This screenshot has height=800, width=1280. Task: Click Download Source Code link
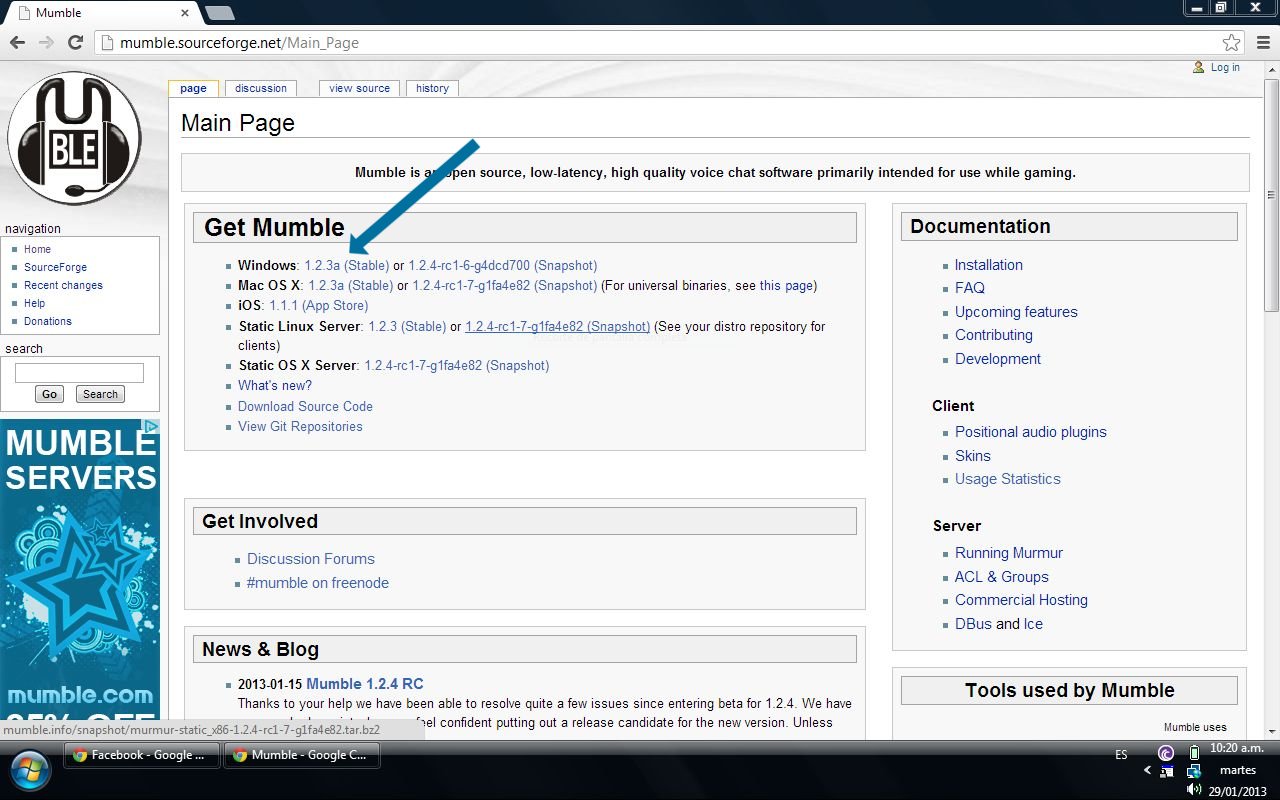pos(305,406)
